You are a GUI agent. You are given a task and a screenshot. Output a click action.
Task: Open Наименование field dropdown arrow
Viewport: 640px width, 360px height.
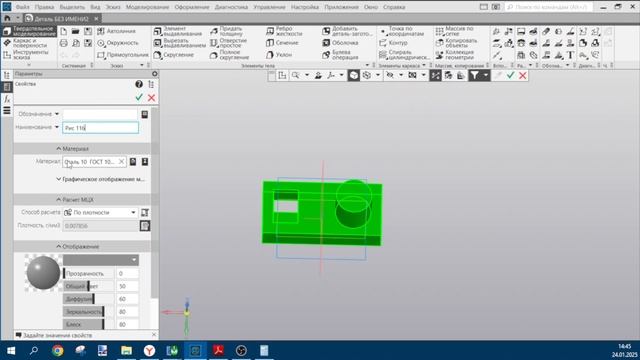[57, 127]
